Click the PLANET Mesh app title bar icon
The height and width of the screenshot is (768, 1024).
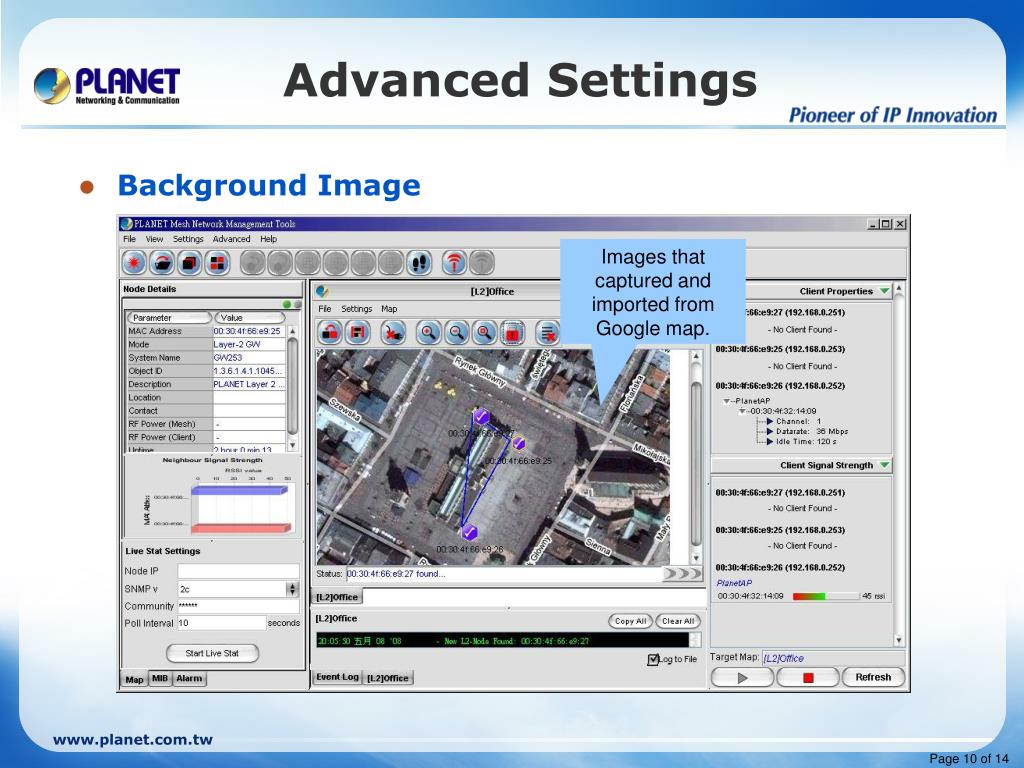[x=127, y=224]
